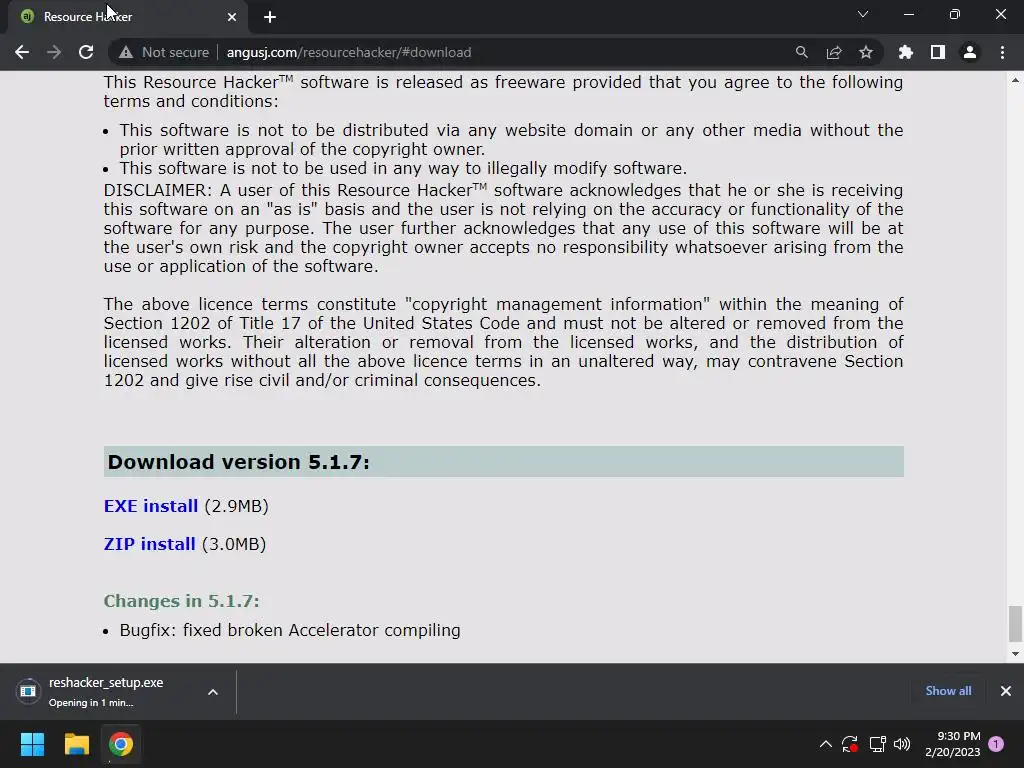Share this page via the share icon
This screenshot has width=1024, height=768.
(x=834, y=52)
